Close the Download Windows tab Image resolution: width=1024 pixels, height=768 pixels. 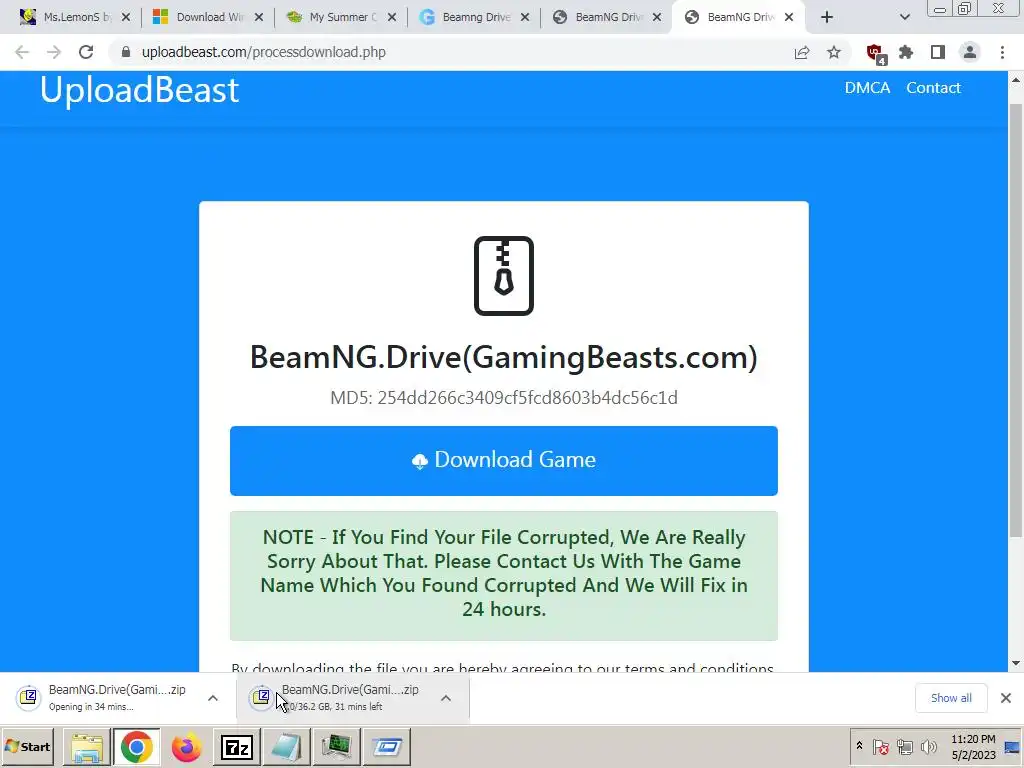point(259,17)
